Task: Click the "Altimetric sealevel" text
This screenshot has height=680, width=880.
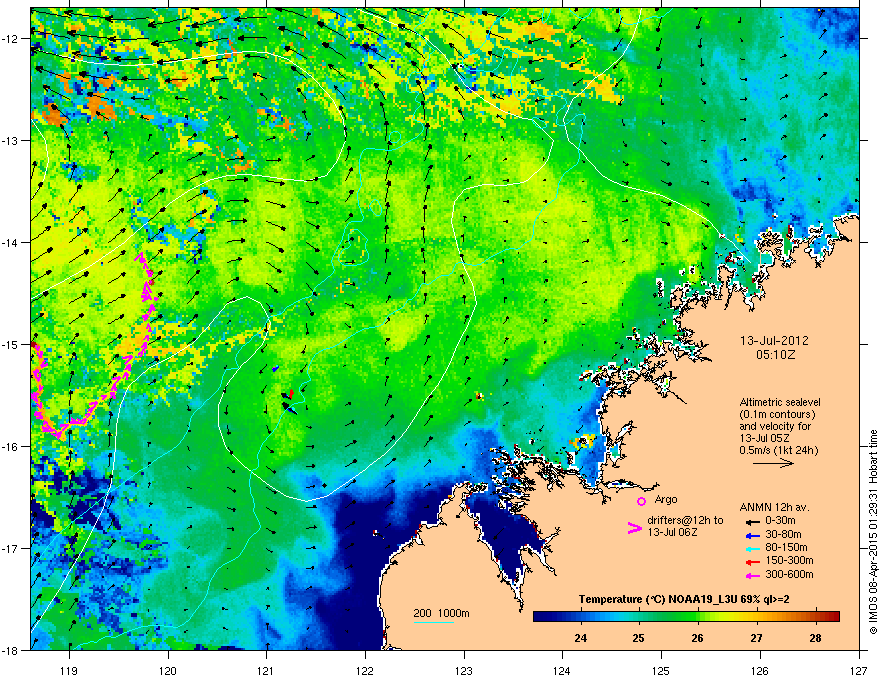Action: coord(780,402)
